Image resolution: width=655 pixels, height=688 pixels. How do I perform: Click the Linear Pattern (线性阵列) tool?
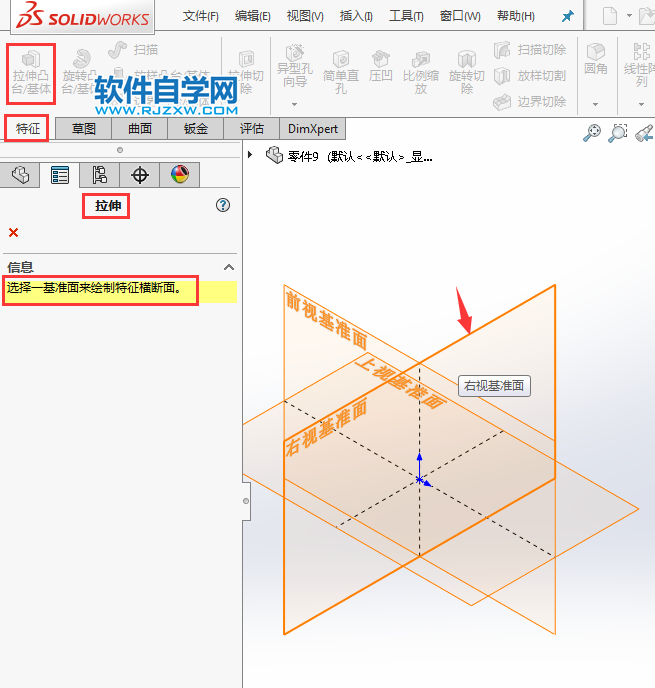pos(640,65)
